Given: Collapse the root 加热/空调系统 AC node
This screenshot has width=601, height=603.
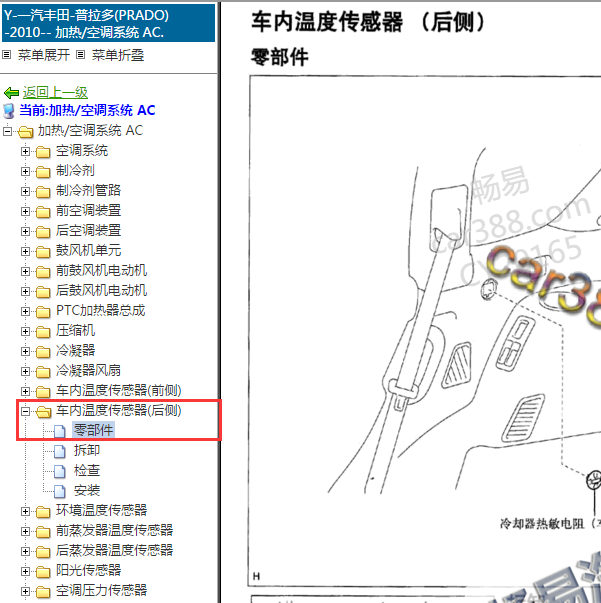Looking at the screenshot, I should [7, 131].
